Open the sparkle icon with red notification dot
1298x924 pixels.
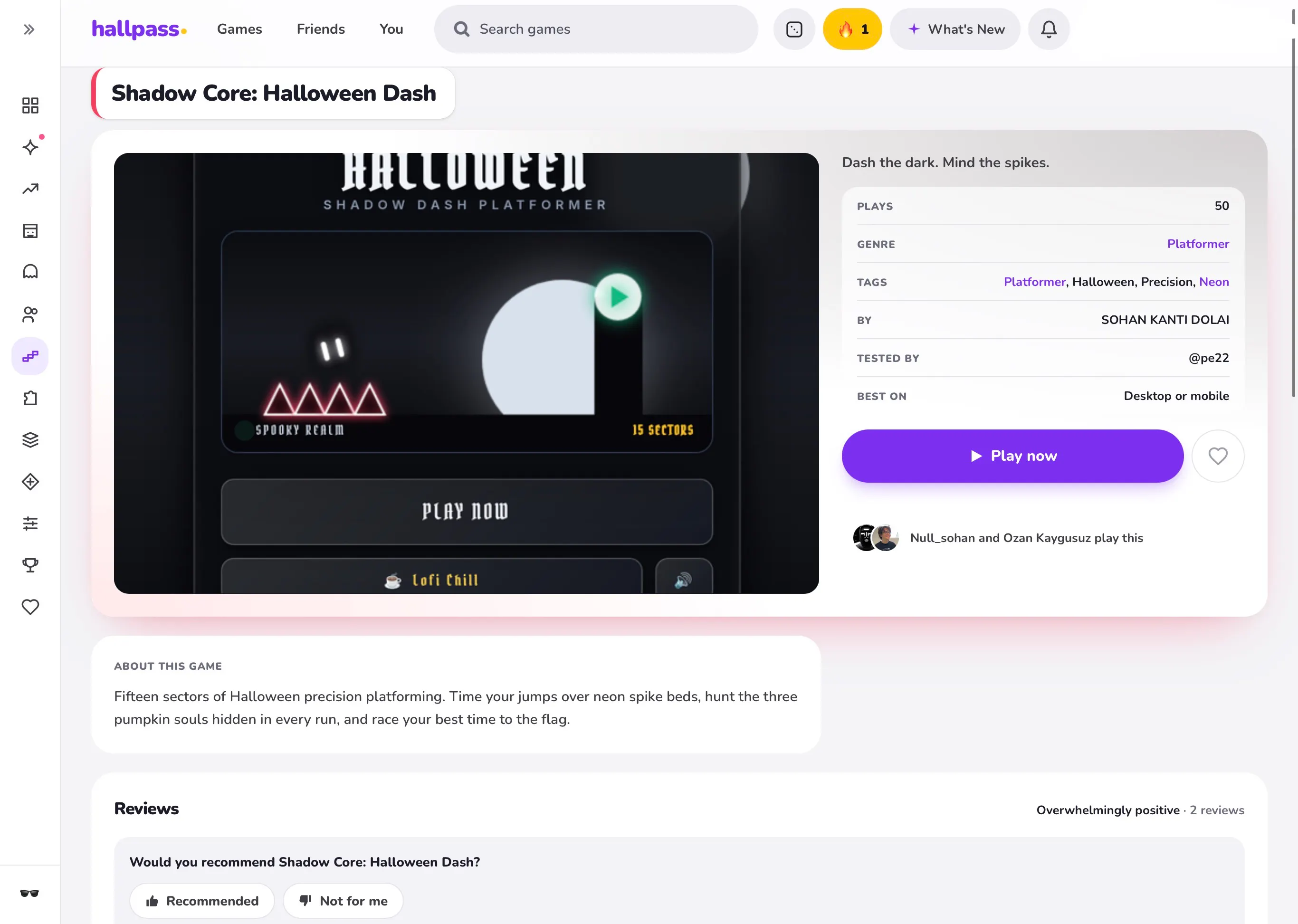(30, 147)
